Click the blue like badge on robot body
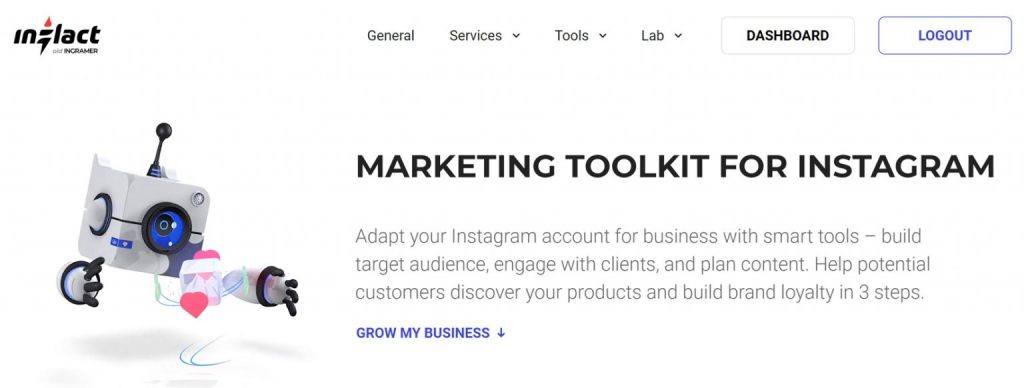 coord(121,243)
